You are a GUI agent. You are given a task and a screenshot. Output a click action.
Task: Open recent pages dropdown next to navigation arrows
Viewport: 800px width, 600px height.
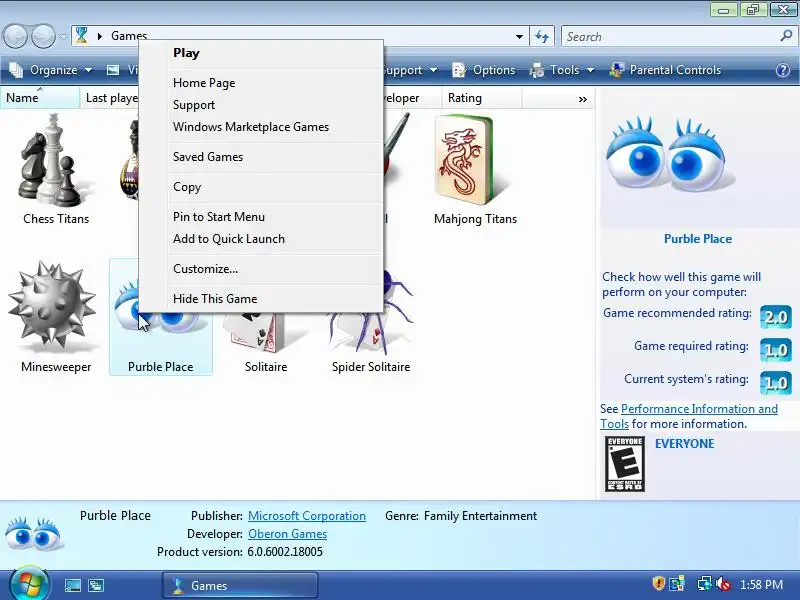click(x=63, y=37)
